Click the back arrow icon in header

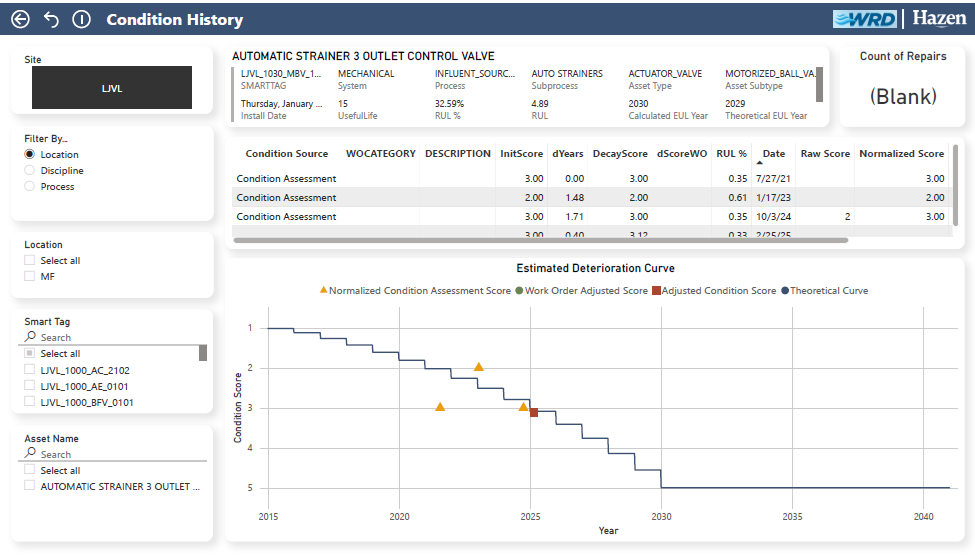(21, 19)
